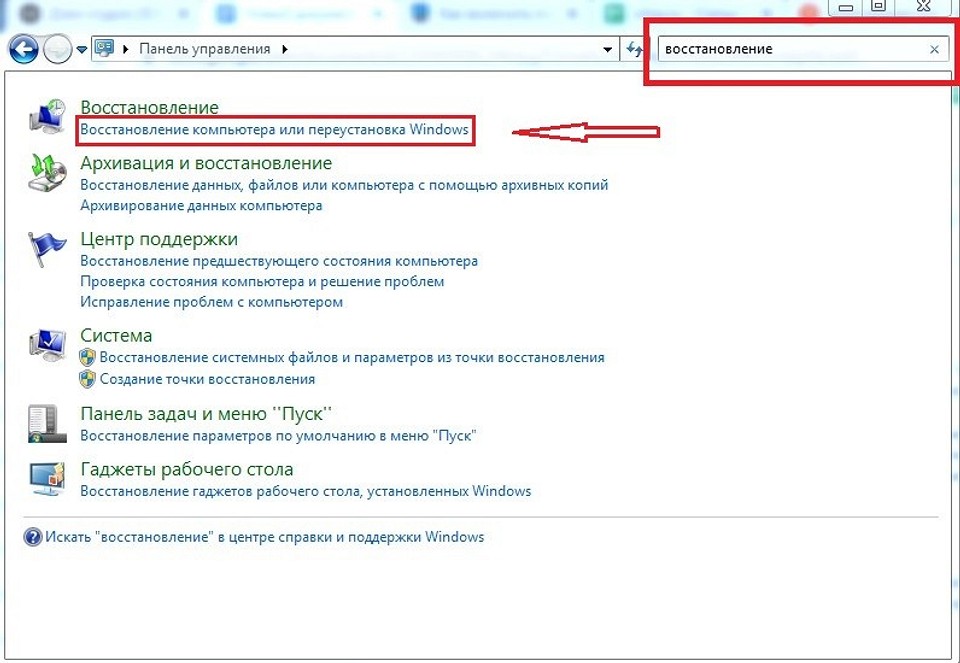960x663 pixels.
Task: Open the Система heading
Action: click(116, 335)
